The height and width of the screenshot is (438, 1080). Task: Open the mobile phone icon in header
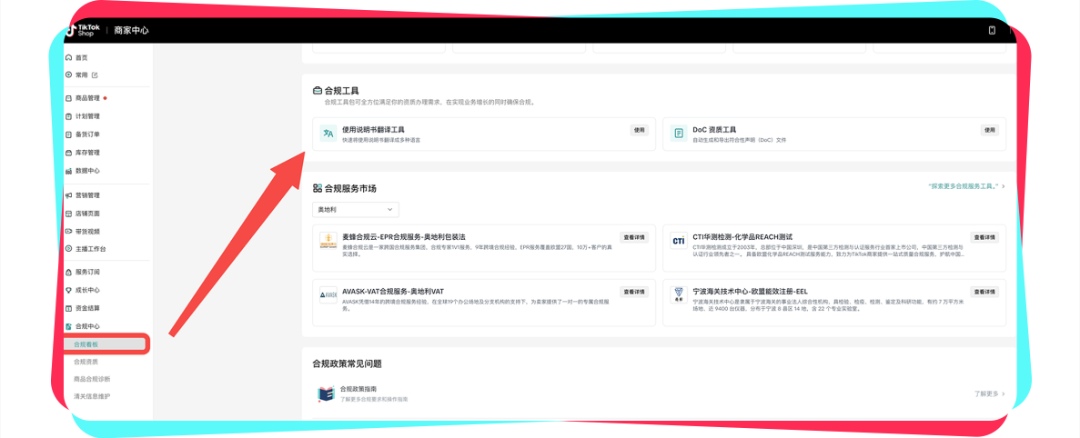point(992,30)
